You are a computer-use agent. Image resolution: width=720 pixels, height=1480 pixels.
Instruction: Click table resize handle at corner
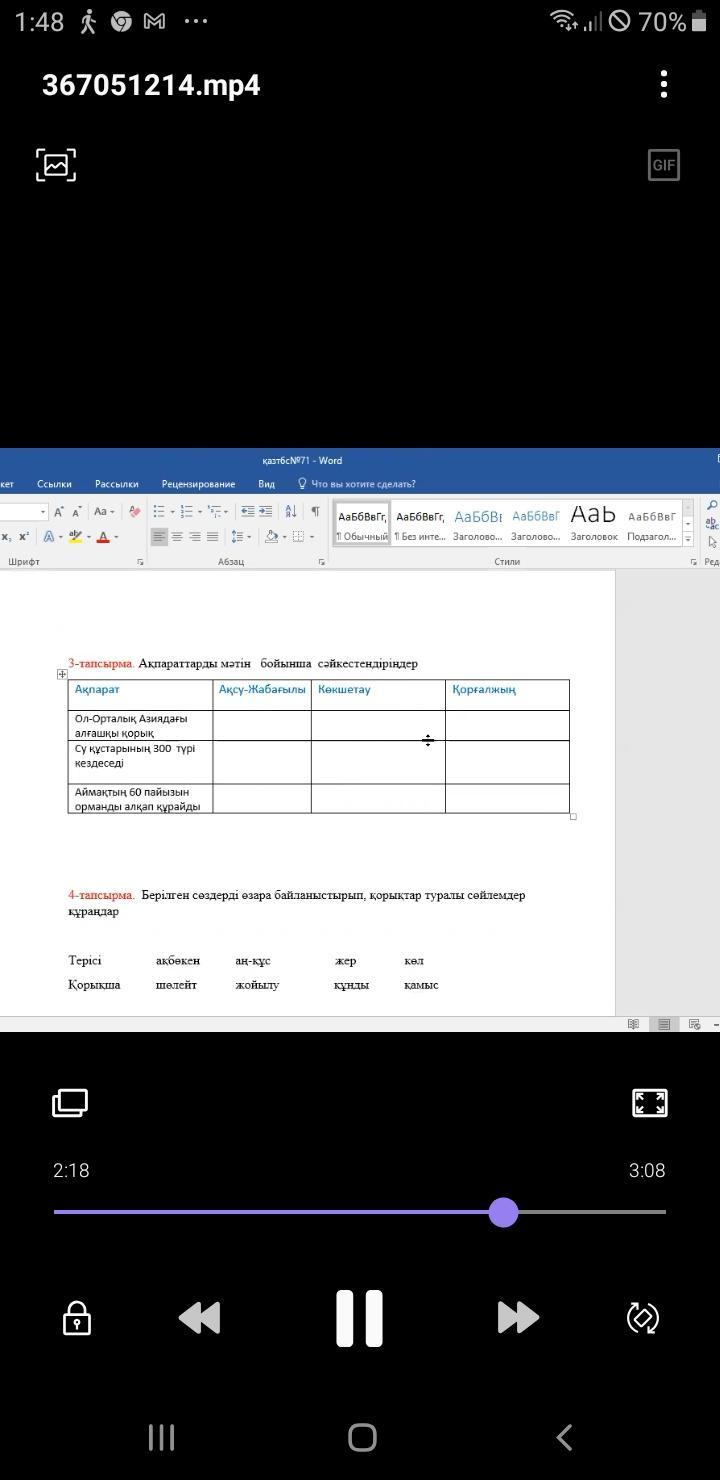click(x=573, y=816)
